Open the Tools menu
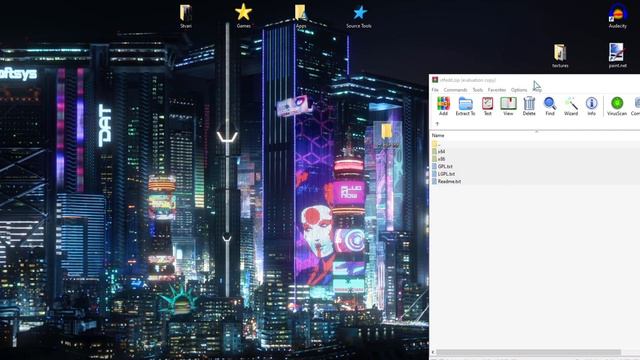 pos(478,90)
